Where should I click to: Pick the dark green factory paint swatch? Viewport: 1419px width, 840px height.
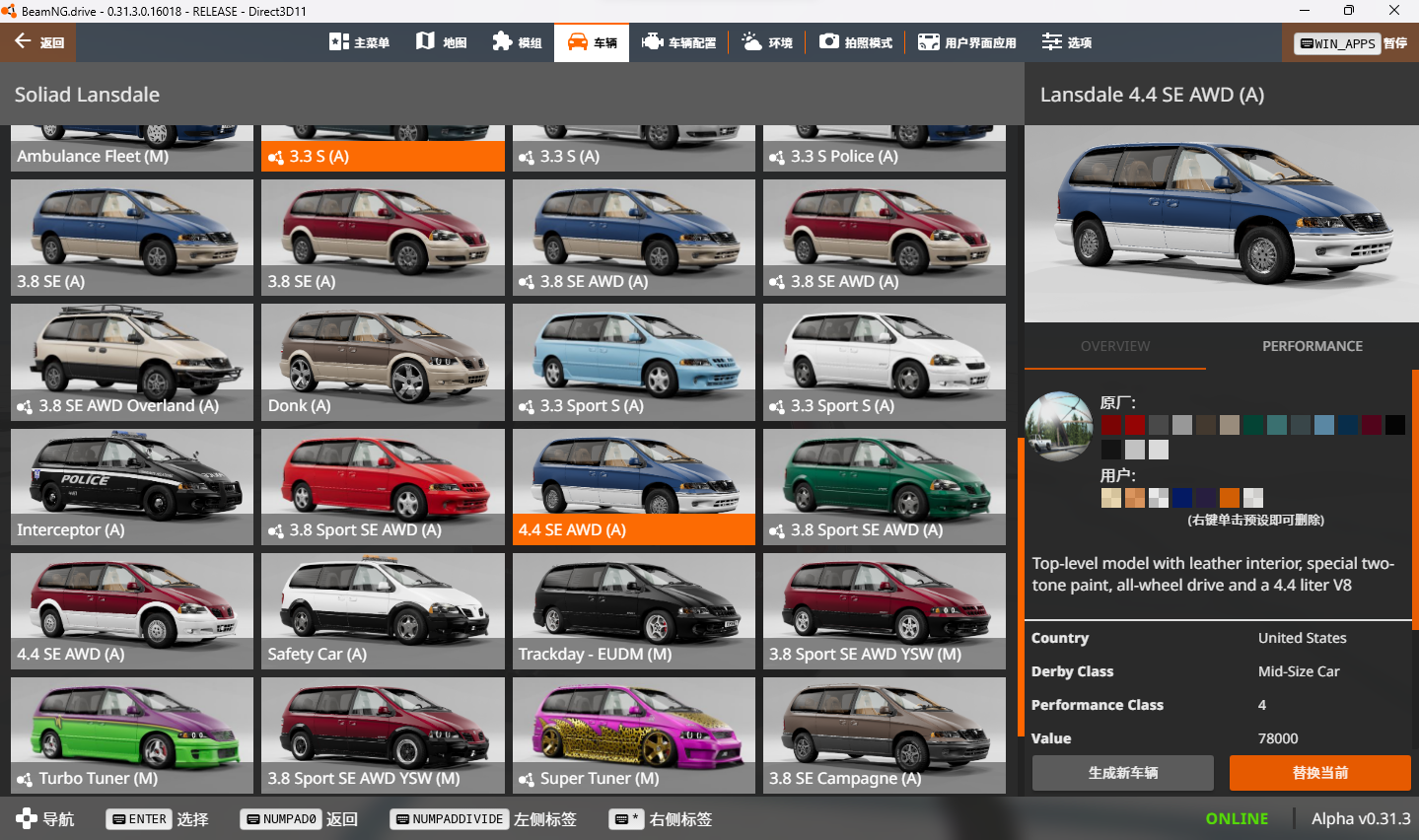tap(1253, 425)
